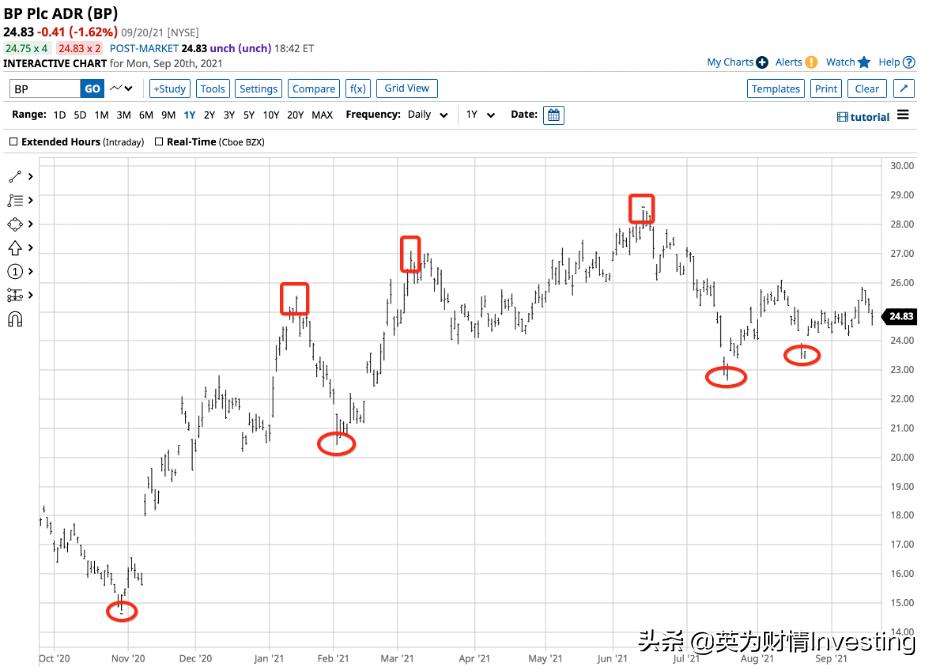Select the 1M range
The height and width of the screenshot is (672, 936).
coord(101,115)
